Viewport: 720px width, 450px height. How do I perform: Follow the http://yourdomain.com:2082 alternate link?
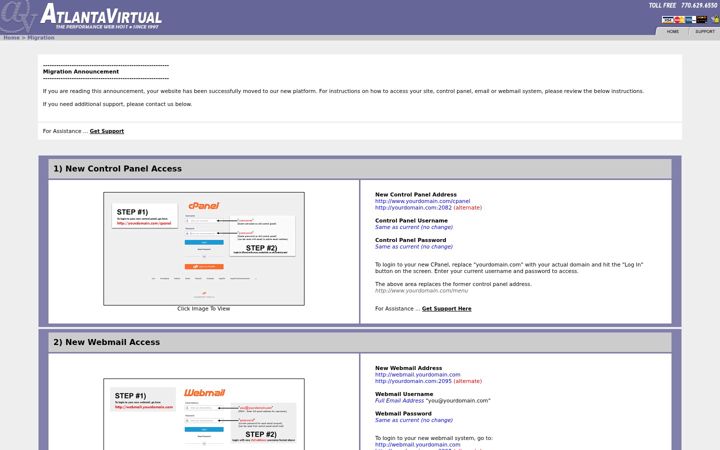pyautogui.click(x=413, y=208)
